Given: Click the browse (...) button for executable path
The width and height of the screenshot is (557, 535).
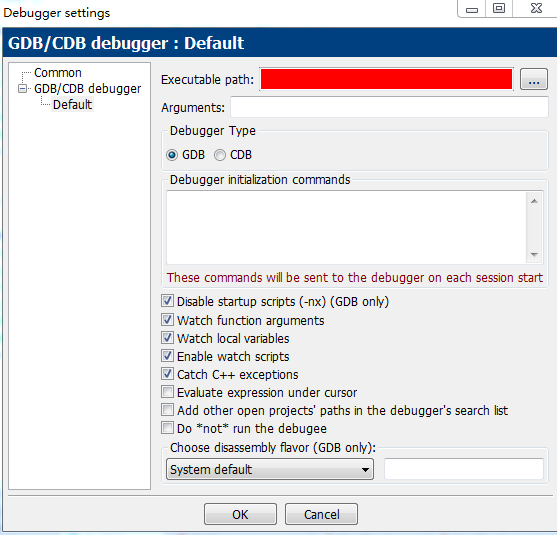Looking at the screenshot, I should [x=534, y=79].
